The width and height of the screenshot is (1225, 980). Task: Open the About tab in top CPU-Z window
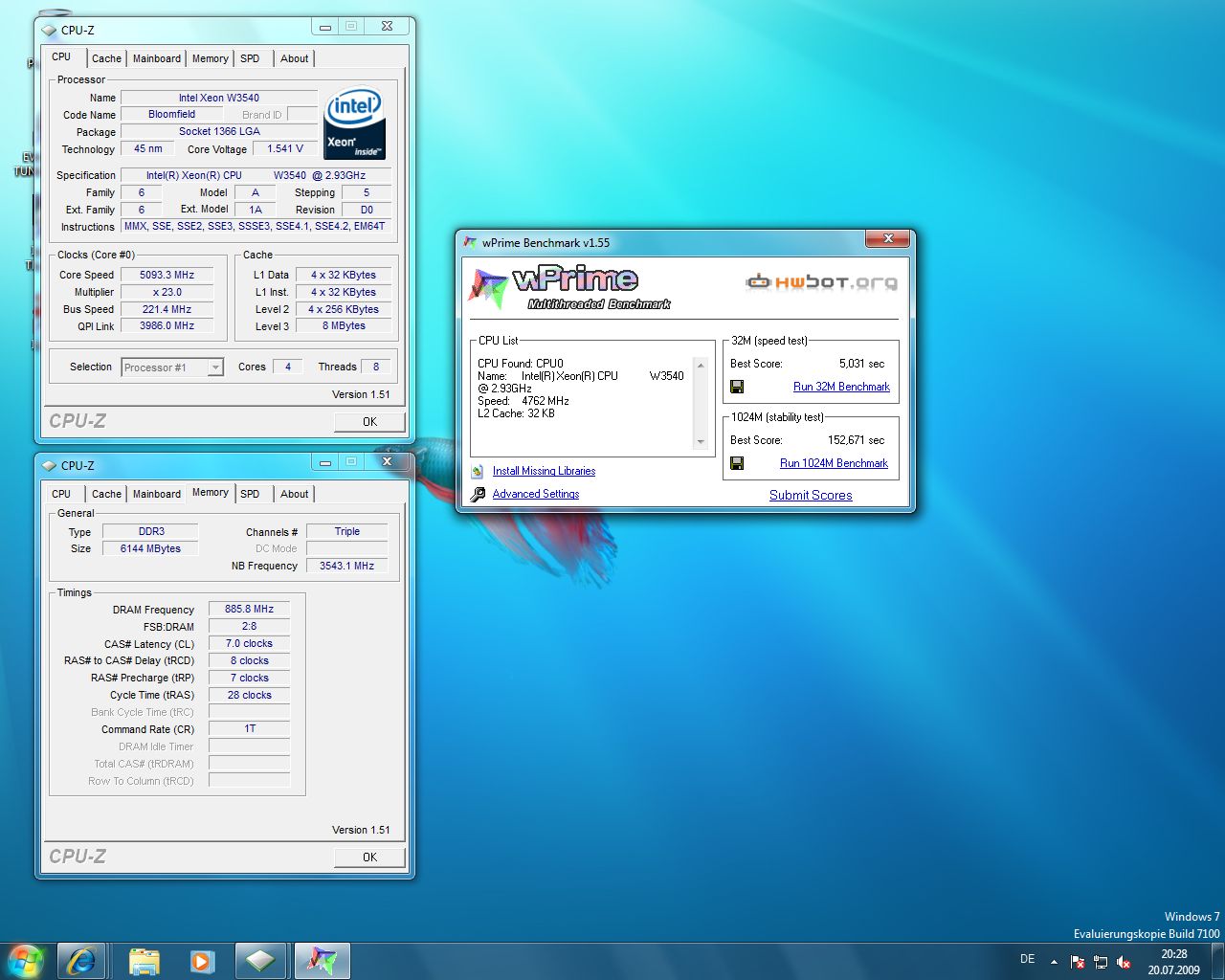[x=295, y=58]
